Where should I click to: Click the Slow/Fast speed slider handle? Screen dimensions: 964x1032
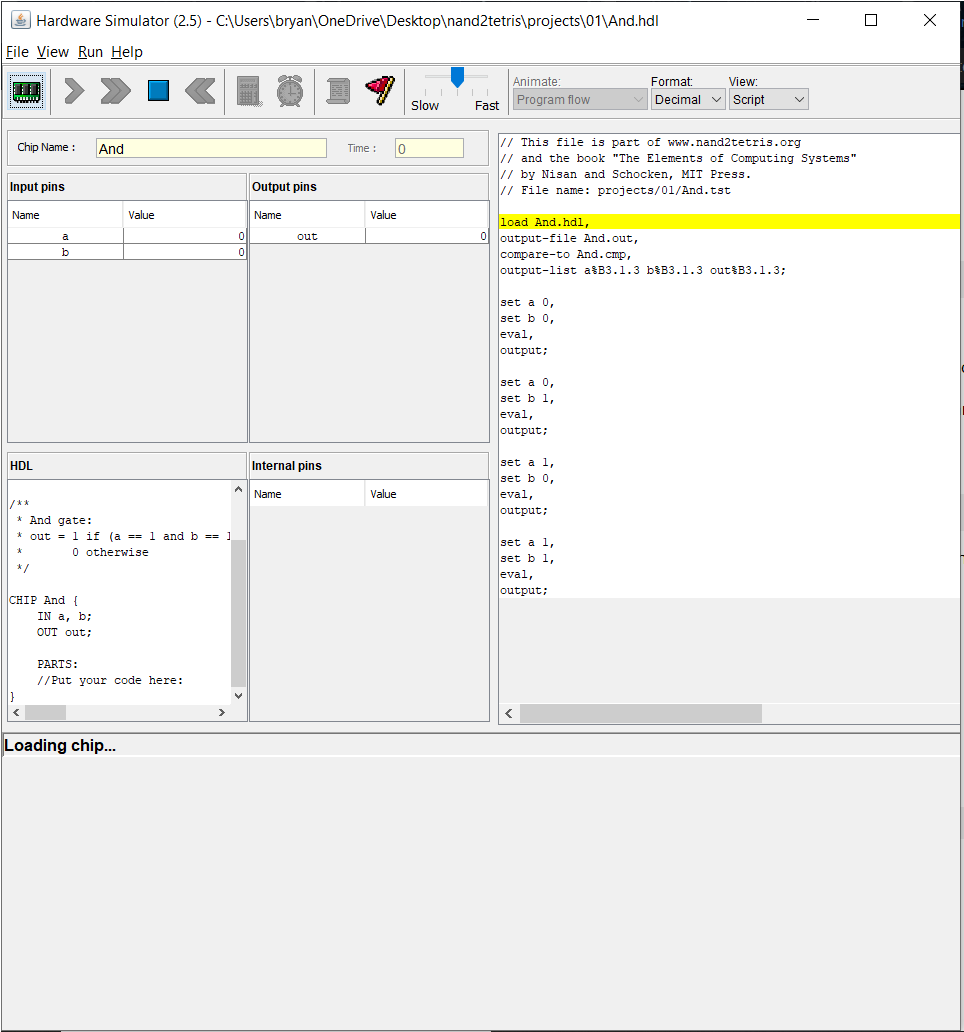coord(457,77)
